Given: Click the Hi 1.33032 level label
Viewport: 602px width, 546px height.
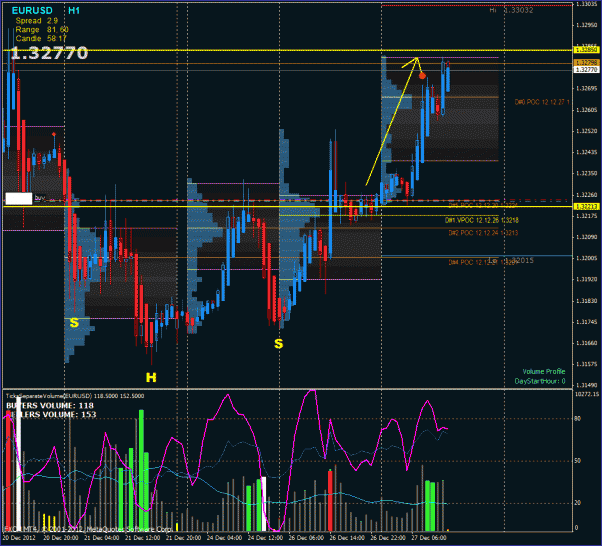Looking at the screenshot, I should 511,10.
